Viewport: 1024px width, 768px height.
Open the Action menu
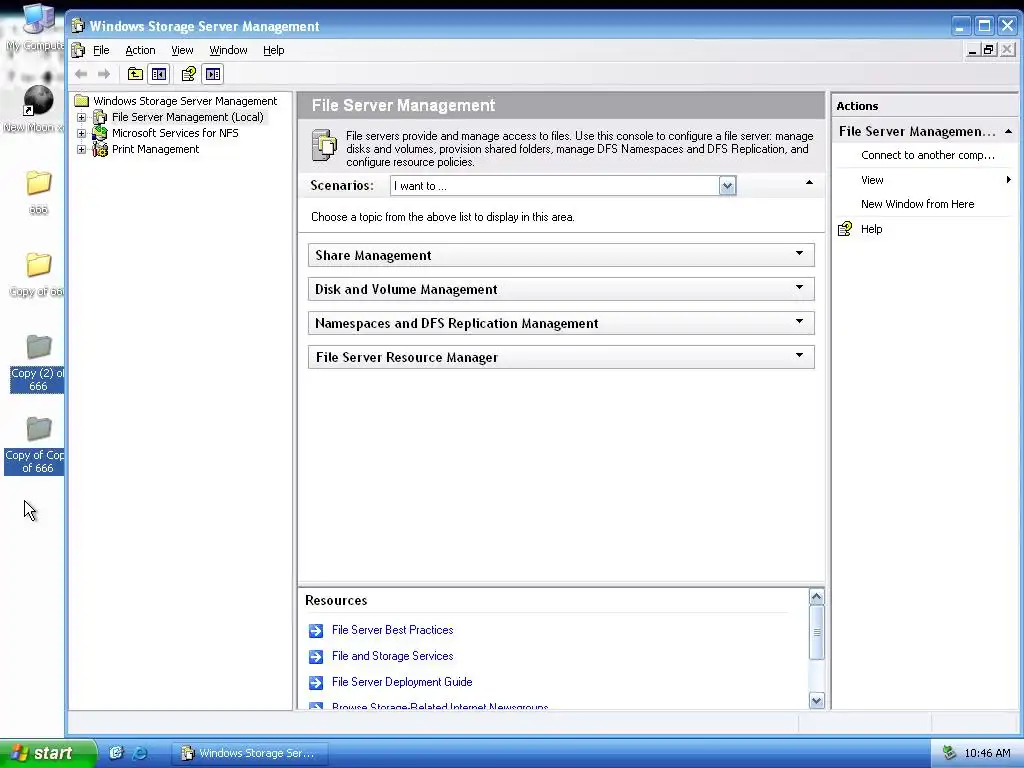(140, 50)
